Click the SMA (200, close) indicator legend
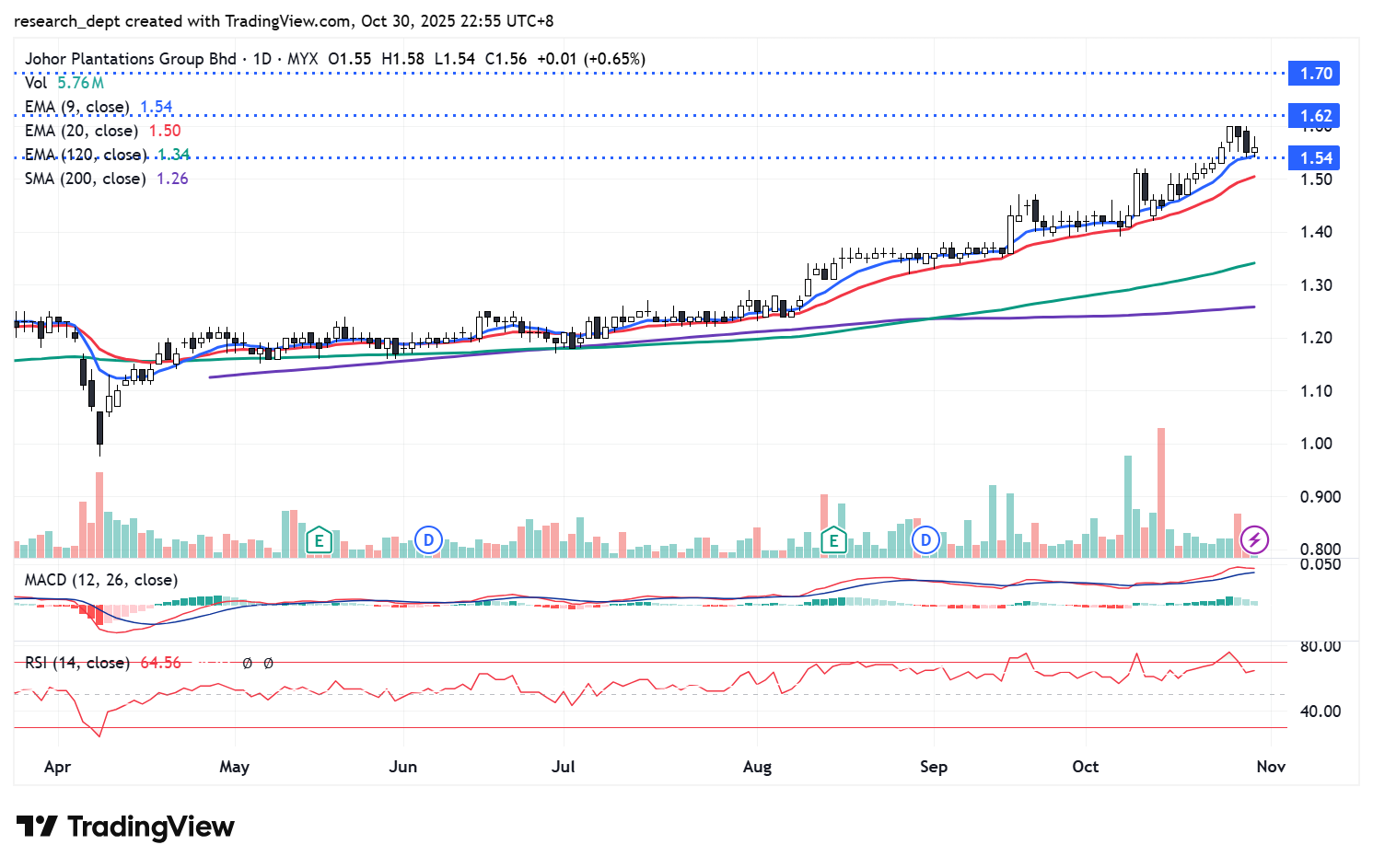The width and height of the screenshot is (1373, 868). (85, 179)
